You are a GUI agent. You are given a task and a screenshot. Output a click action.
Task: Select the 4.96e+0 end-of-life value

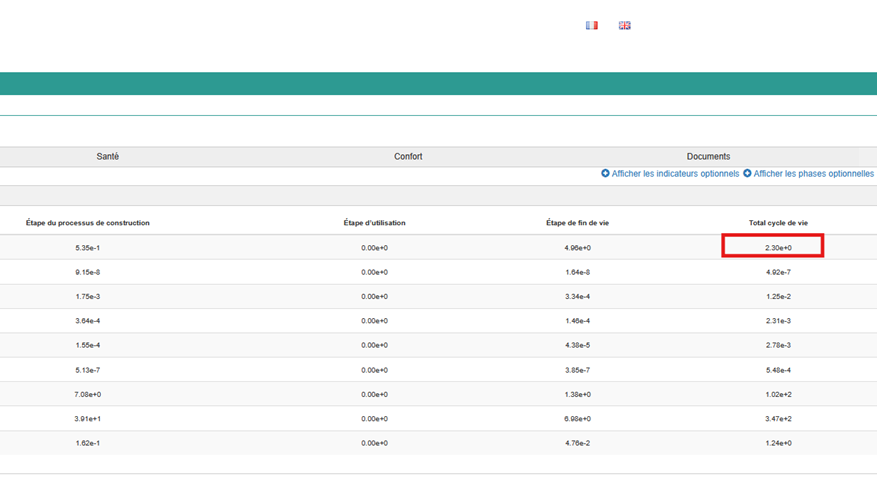coord(577,248)
